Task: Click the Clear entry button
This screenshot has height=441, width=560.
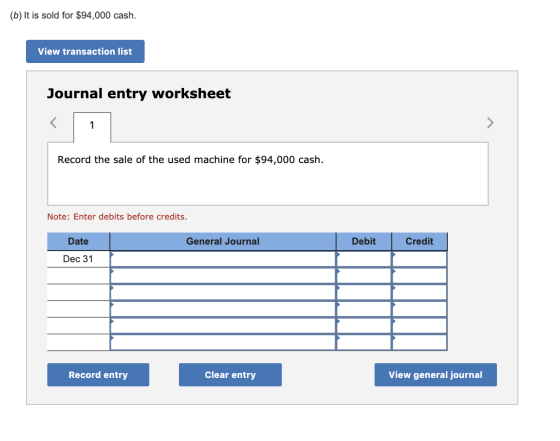Action: (x=230, y=375)
